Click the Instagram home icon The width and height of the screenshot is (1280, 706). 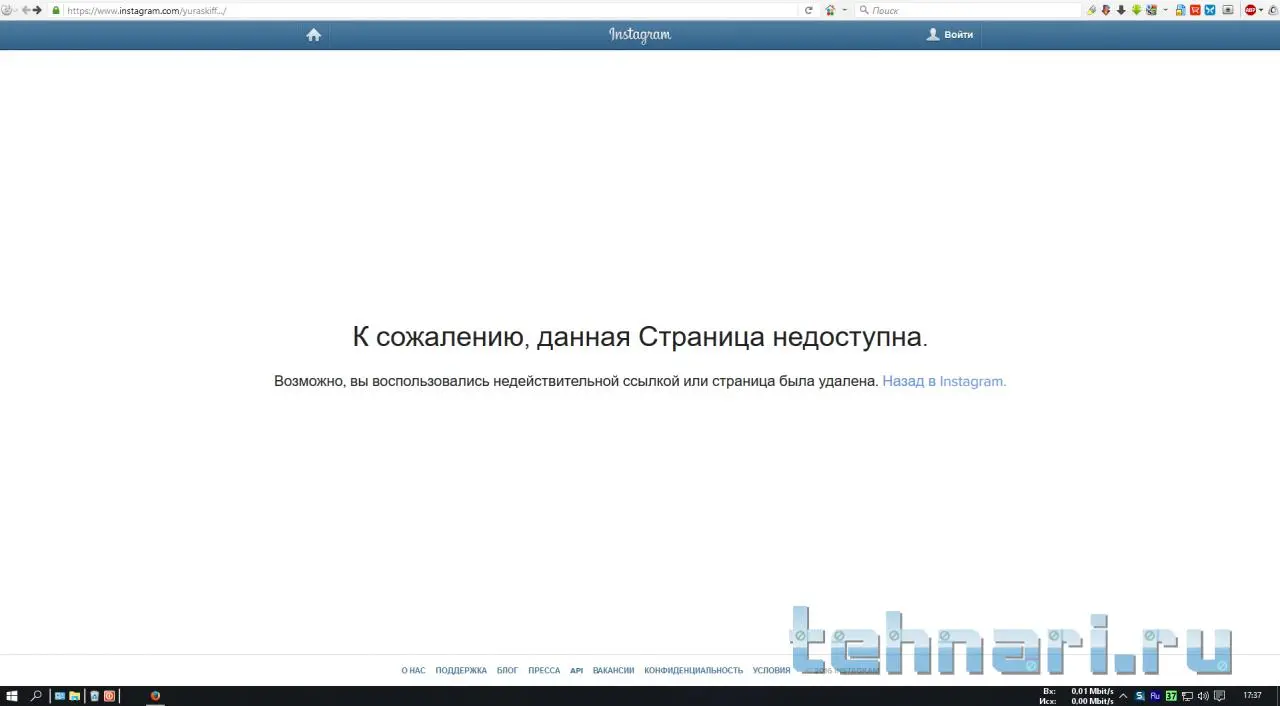[314, 35]
